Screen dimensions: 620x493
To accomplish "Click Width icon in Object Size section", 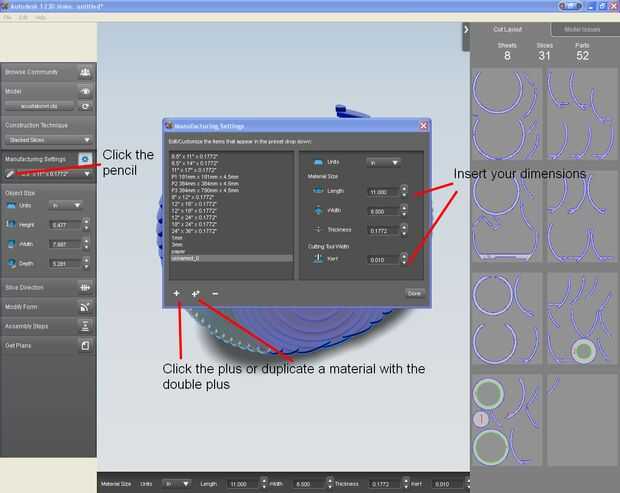I will pyautogui.click(x=11, y=244).
